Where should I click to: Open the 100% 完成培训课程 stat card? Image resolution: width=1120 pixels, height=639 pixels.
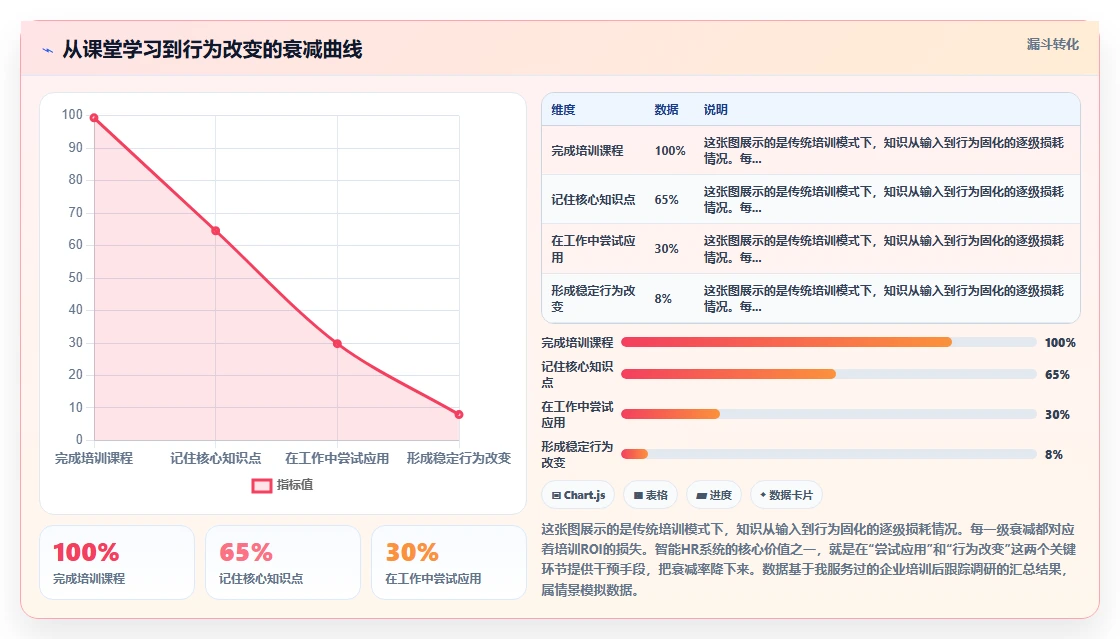(x=117, y=563)
